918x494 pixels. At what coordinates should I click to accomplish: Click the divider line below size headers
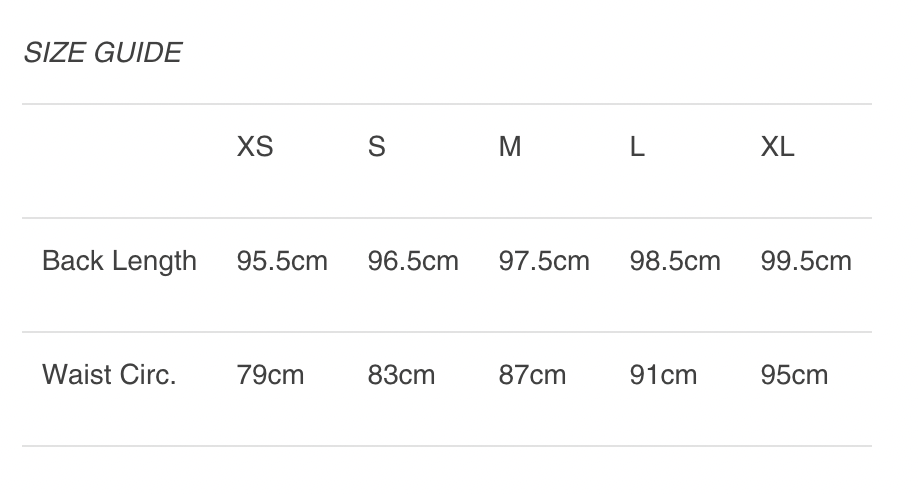[x=447, y=218]
